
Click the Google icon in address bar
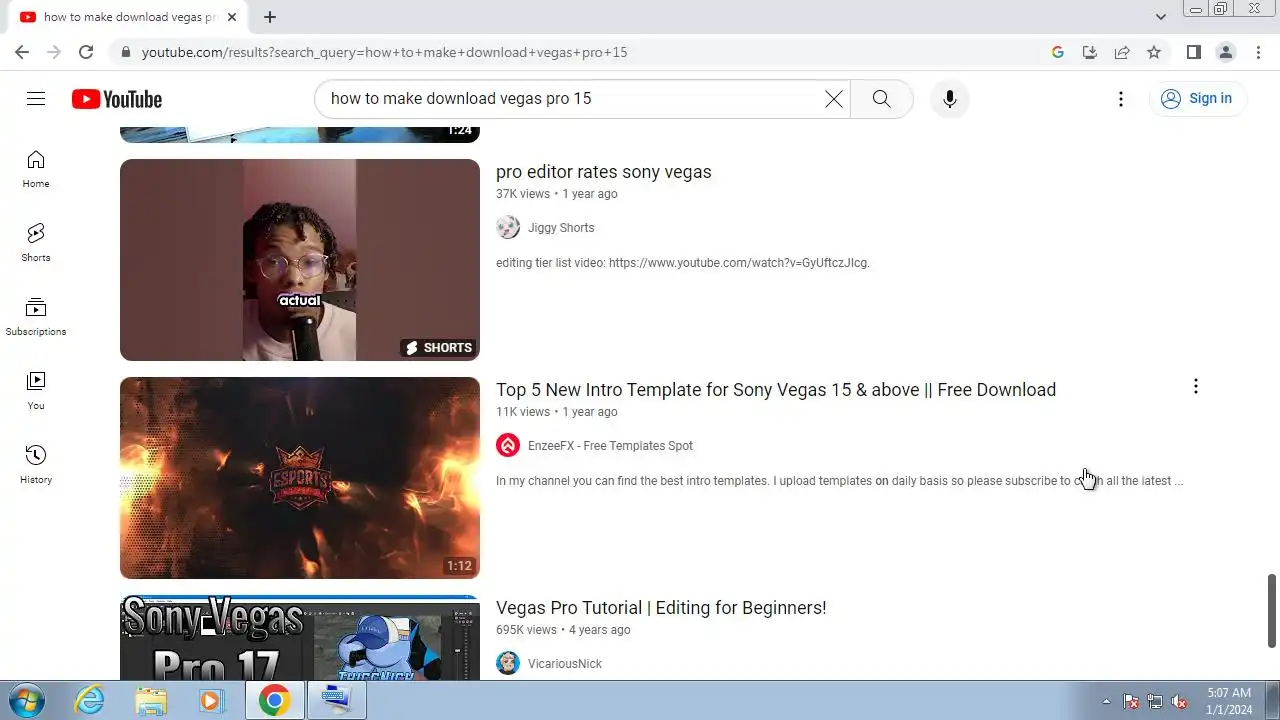1058,52
